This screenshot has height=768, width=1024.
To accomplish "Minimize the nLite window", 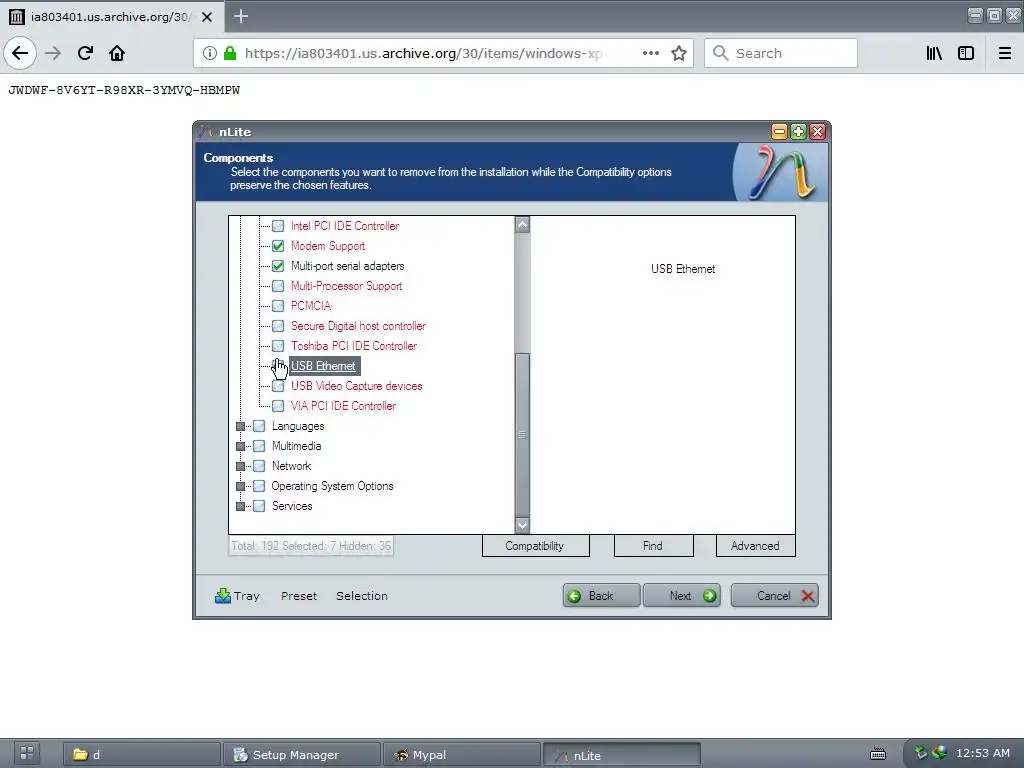I will coord(779,132).
